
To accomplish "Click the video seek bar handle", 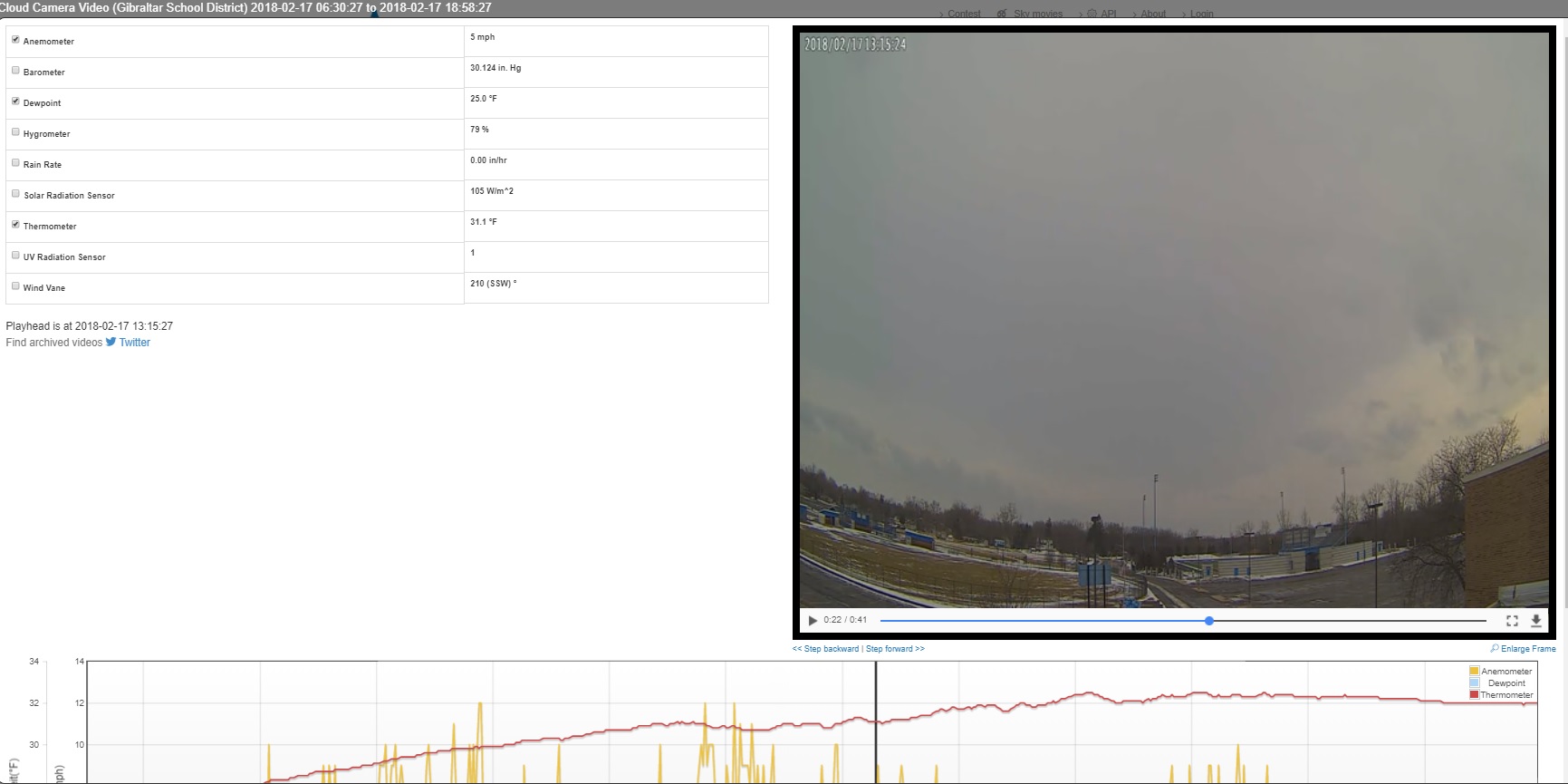I will point(1209,621).
